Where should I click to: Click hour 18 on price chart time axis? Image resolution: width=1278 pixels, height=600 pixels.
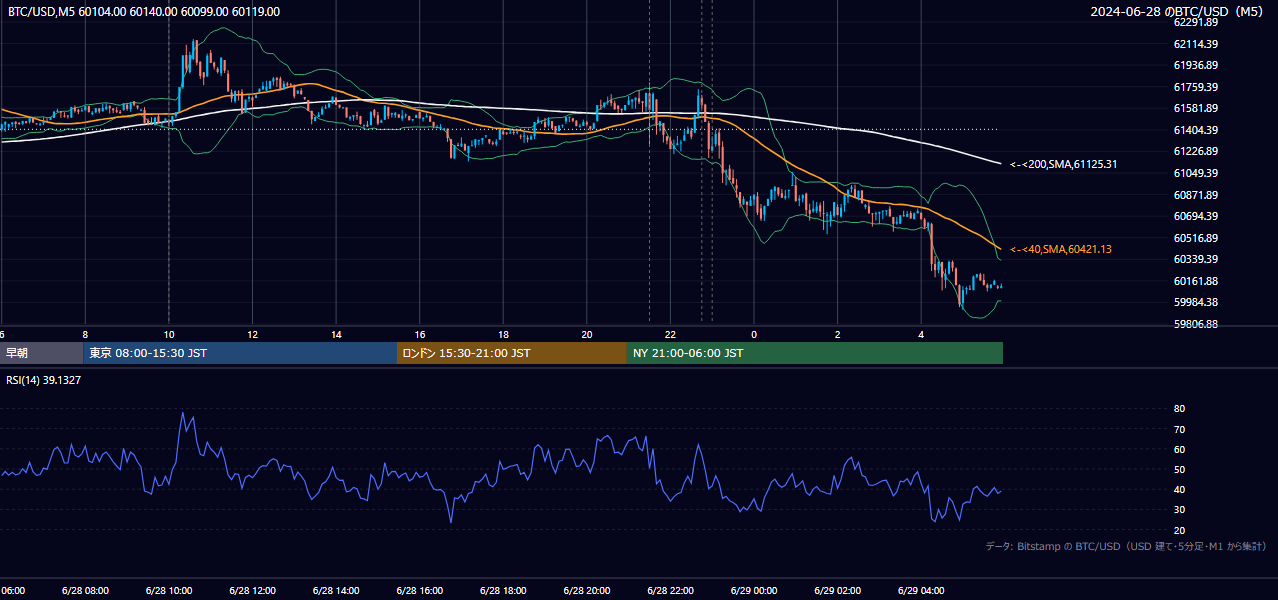[x=503, y=334]
